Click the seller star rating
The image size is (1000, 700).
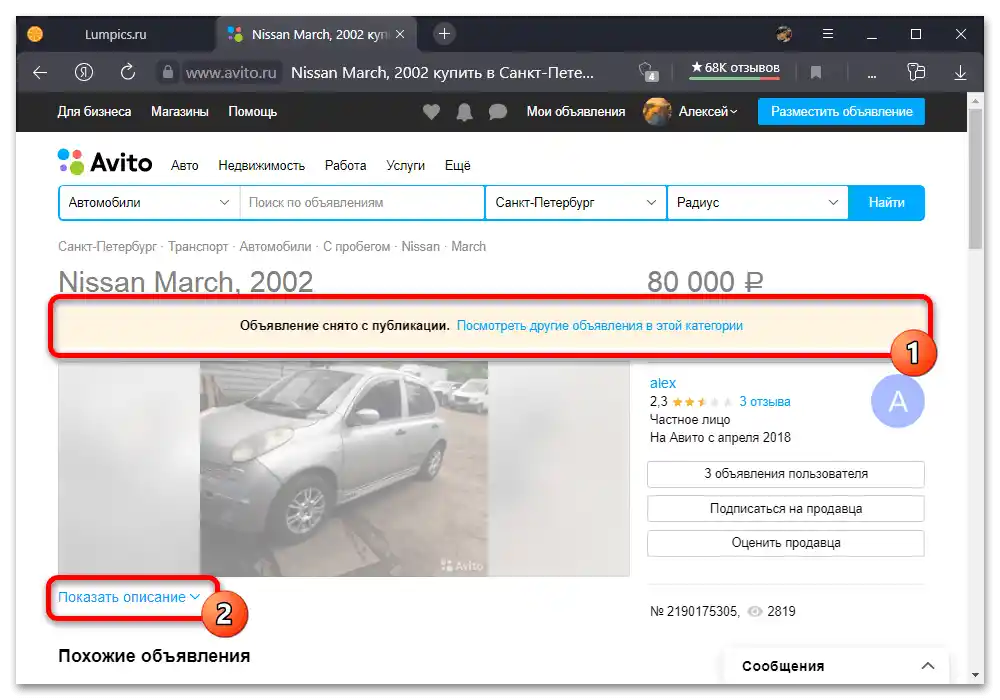pos(702,402)
